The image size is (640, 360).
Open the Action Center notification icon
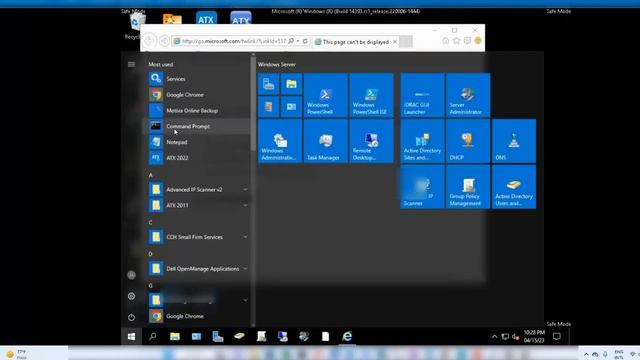coord(557,337)
